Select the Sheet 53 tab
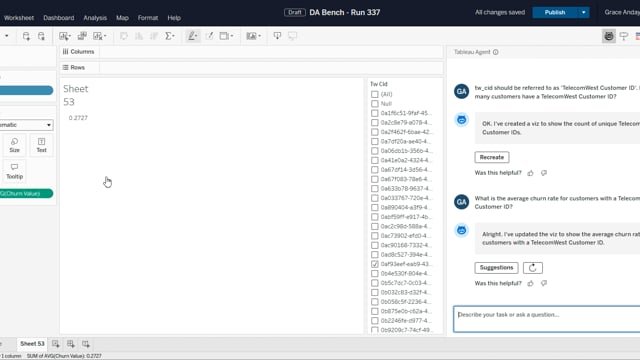 click(x=32, y=344)
